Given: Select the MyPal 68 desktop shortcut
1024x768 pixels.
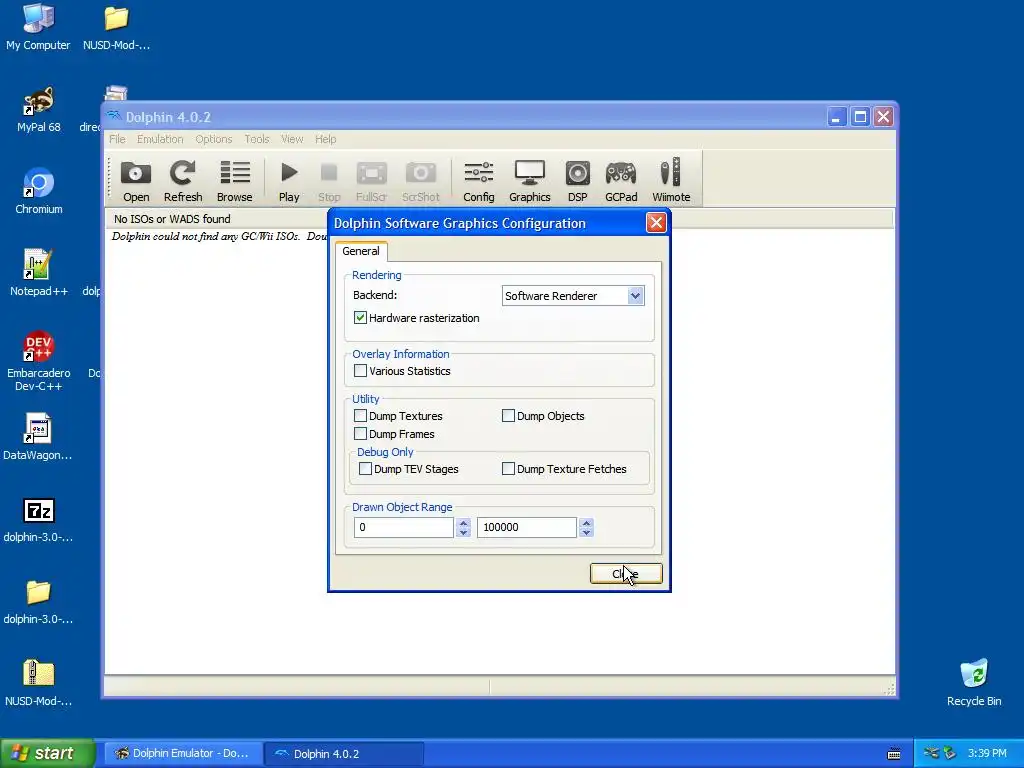Looking at the screenshot, I should pos(39,109).
